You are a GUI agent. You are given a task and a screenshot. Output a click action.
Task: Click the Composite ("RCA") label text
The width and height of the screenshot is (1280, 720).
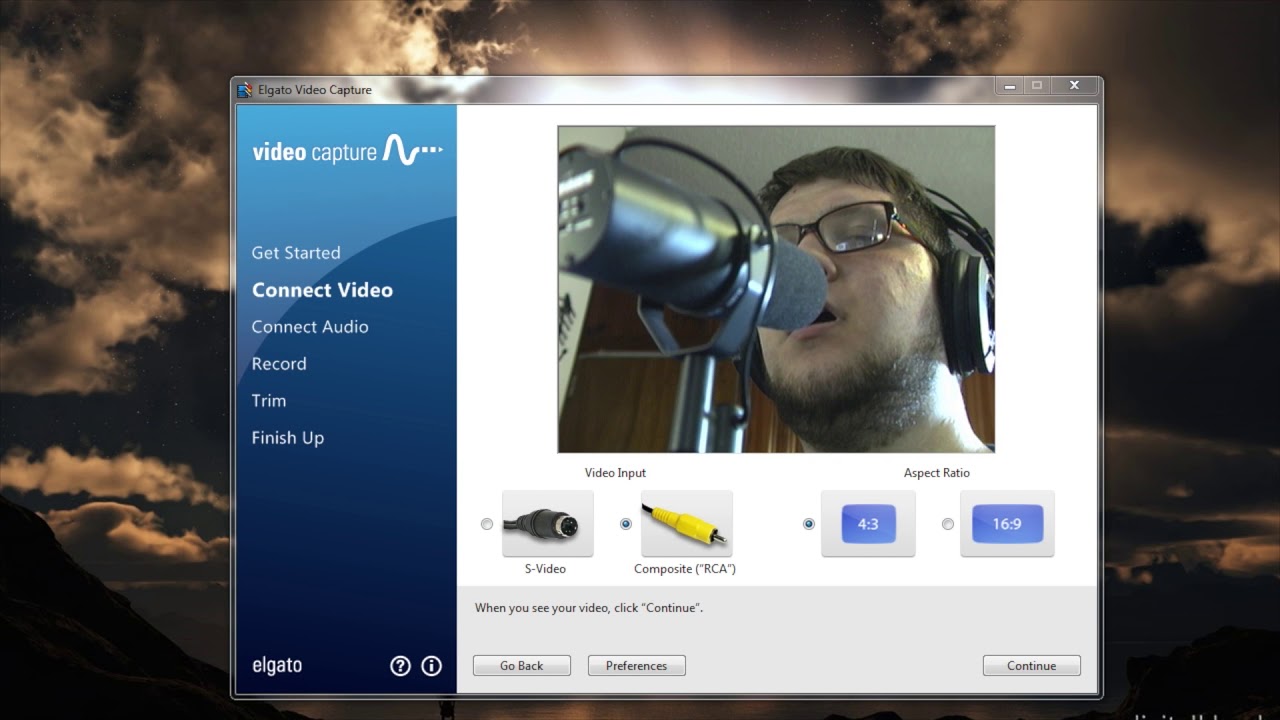click(x=685, y=569)
